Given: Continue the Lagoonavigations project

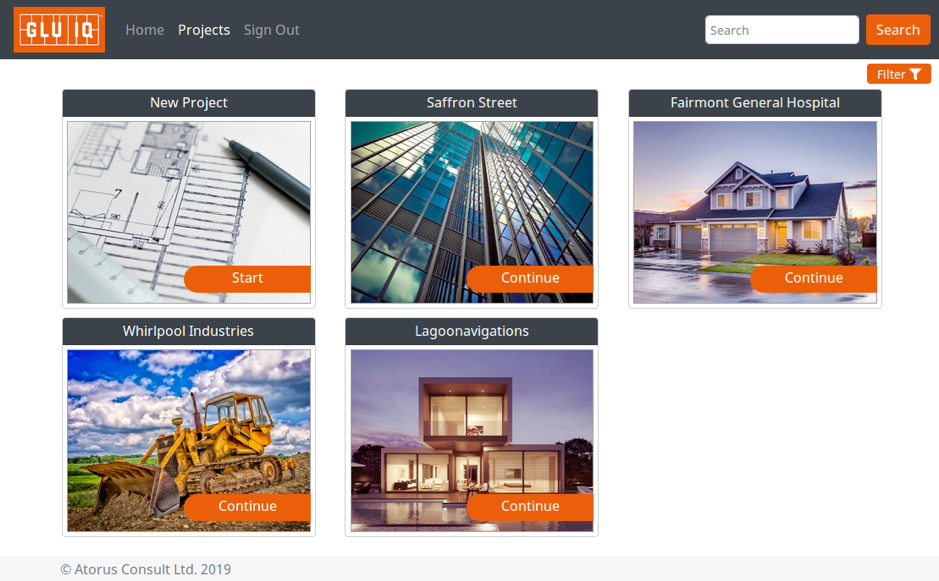Looking at the screenshot, I should click(x=530, y=507).
